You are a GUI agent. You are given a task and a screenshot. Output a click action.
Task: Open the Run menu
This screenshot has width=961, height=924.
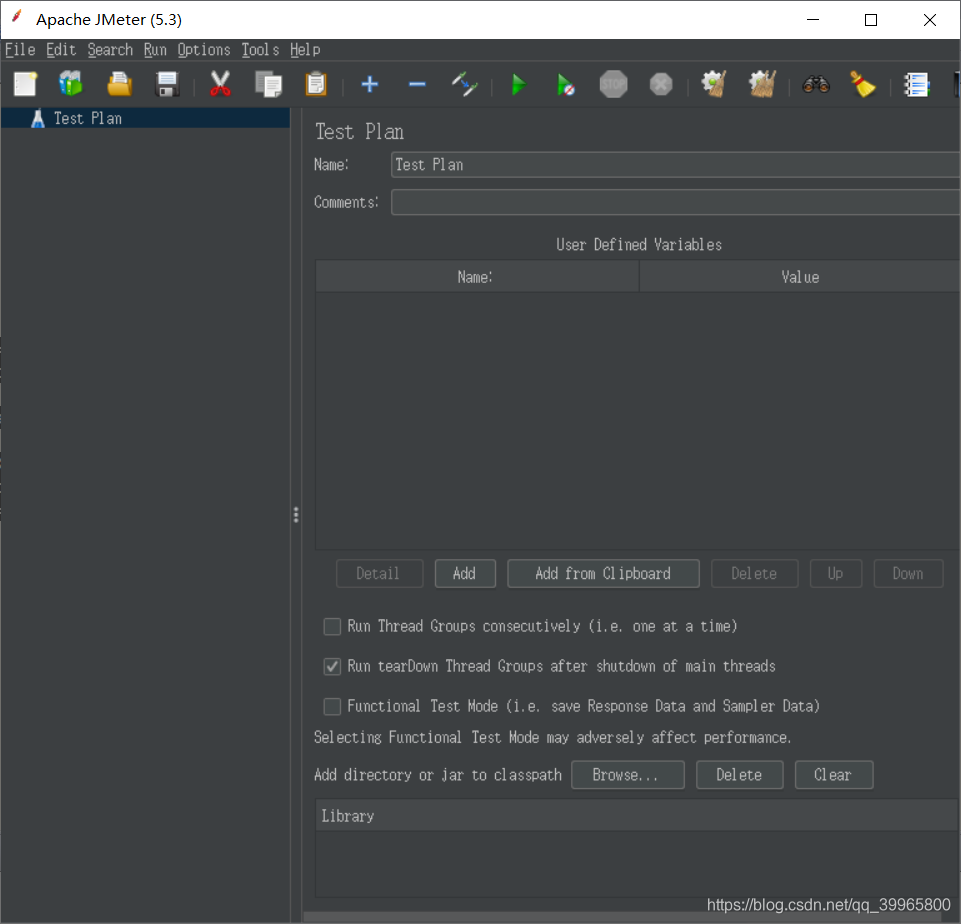click(155, 50)
